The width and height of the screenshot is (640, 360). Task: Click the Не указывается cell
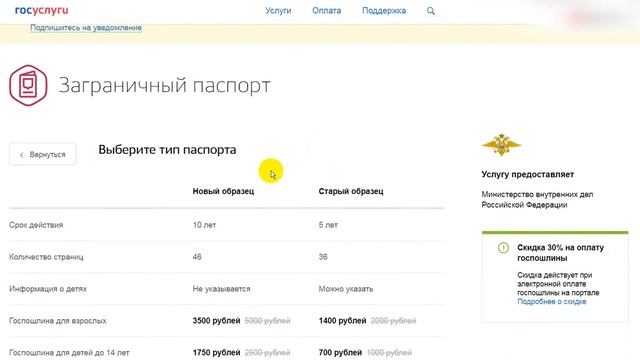tap(222, 289)
